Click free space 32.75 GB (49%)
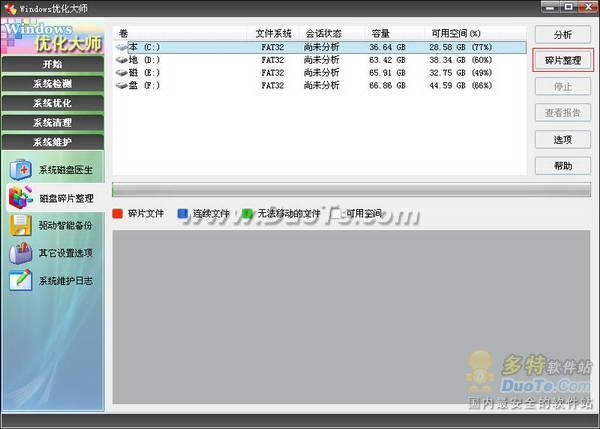 [461, 73]
